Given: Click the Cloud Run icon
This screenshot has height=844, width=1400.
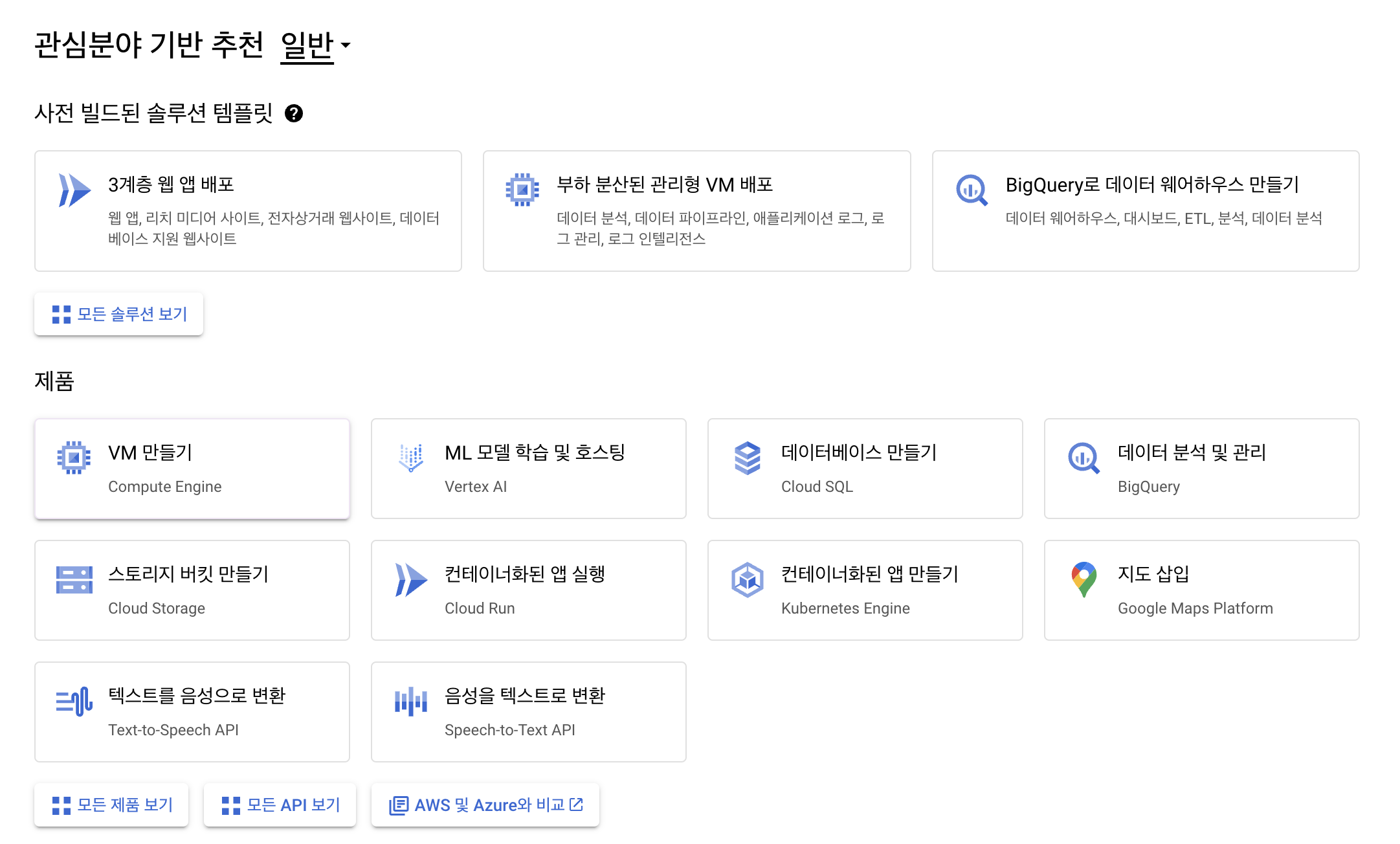Looking at the screenshot, I should pos(411,579).
